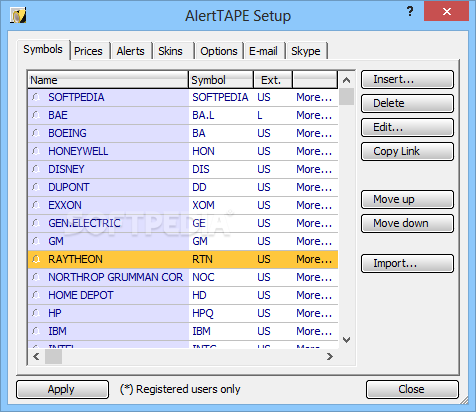476x412 pixels.
Task: Switch to the Symbols tab
Action: pyautogui.click(x=43, y=50)
